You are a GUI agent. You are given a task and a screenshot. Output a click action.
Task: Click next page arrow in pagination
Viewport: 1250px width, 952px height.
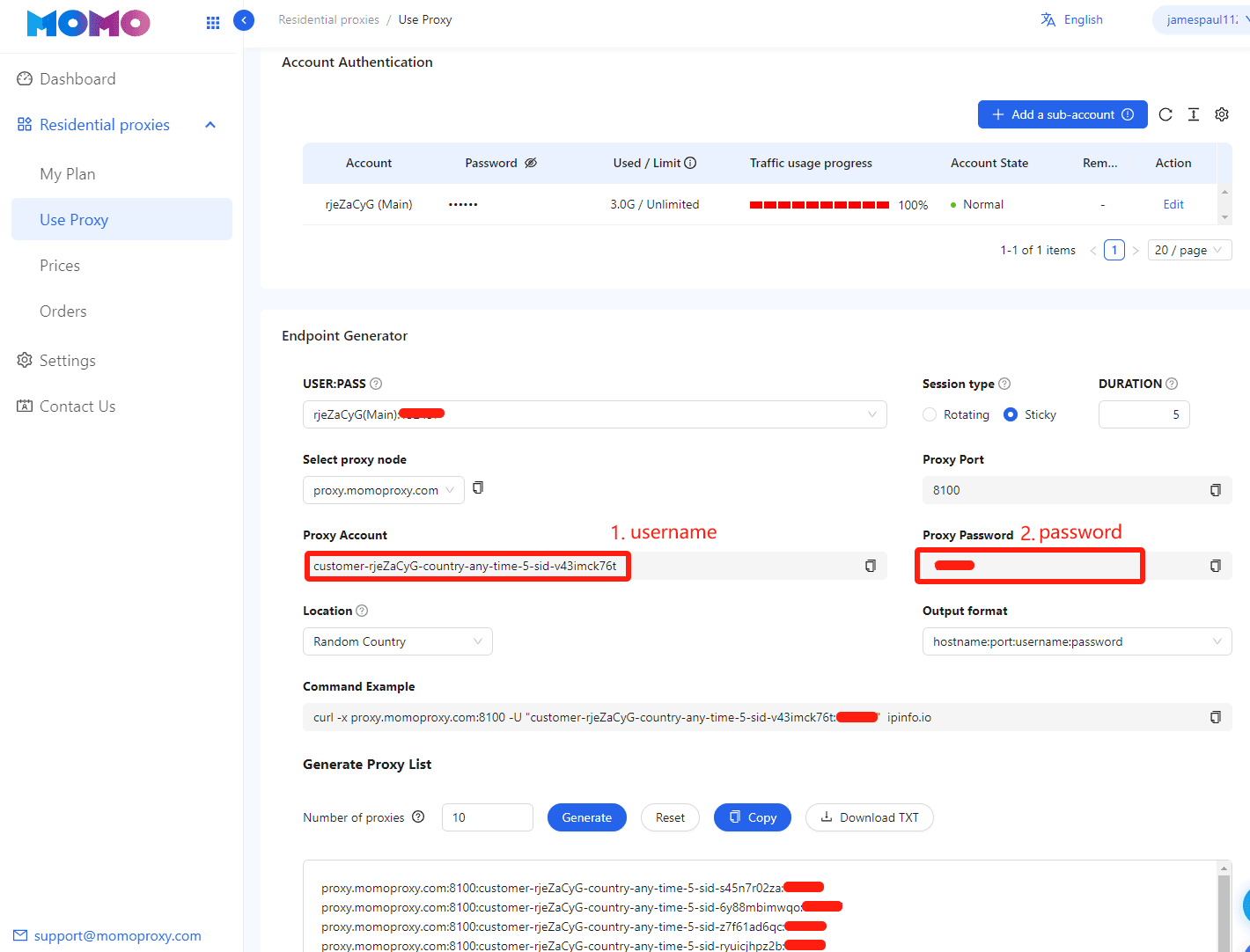click(x=1136, y=251)
